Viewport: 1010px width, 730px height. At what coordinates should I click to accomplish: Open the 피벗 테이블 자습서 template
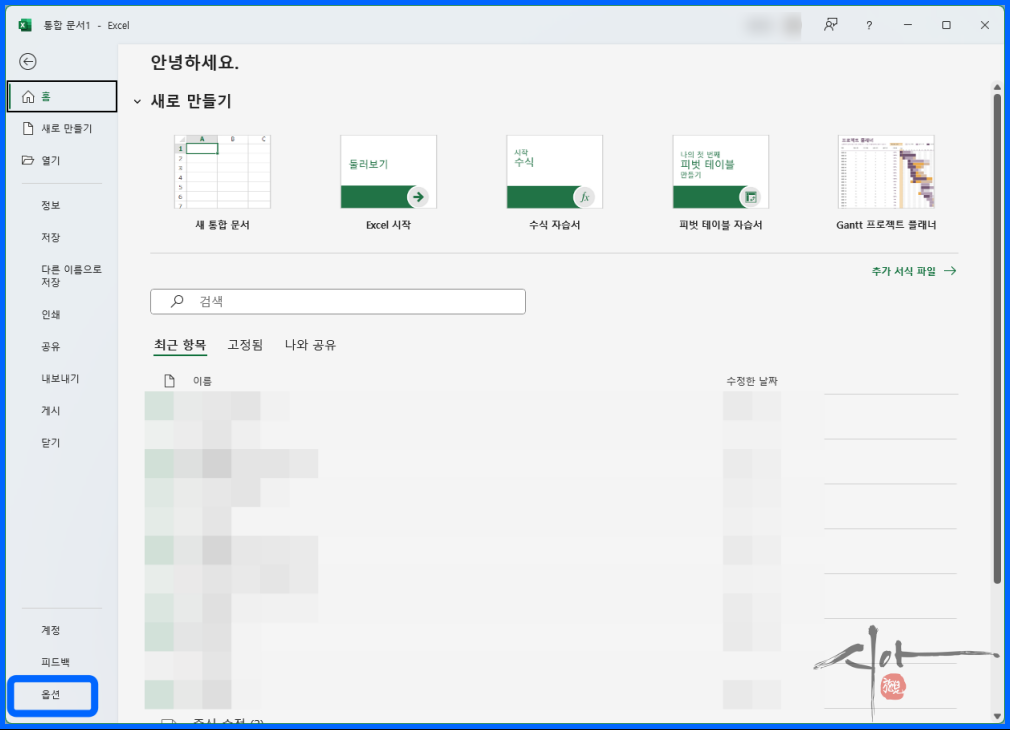[721, 182]
